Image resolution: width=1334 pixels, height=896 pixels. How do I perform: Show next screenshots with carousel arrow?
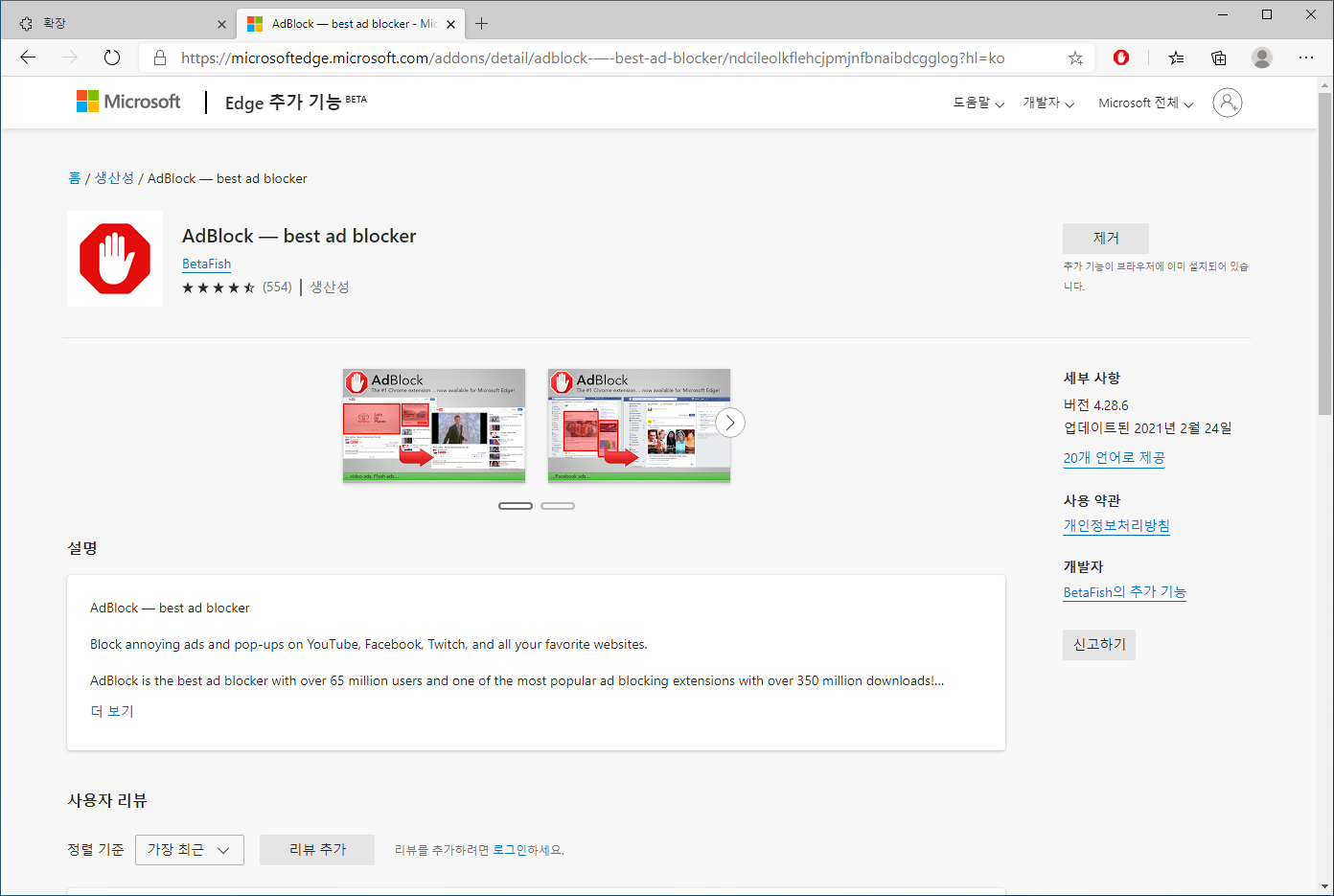(x=730, y=423)
